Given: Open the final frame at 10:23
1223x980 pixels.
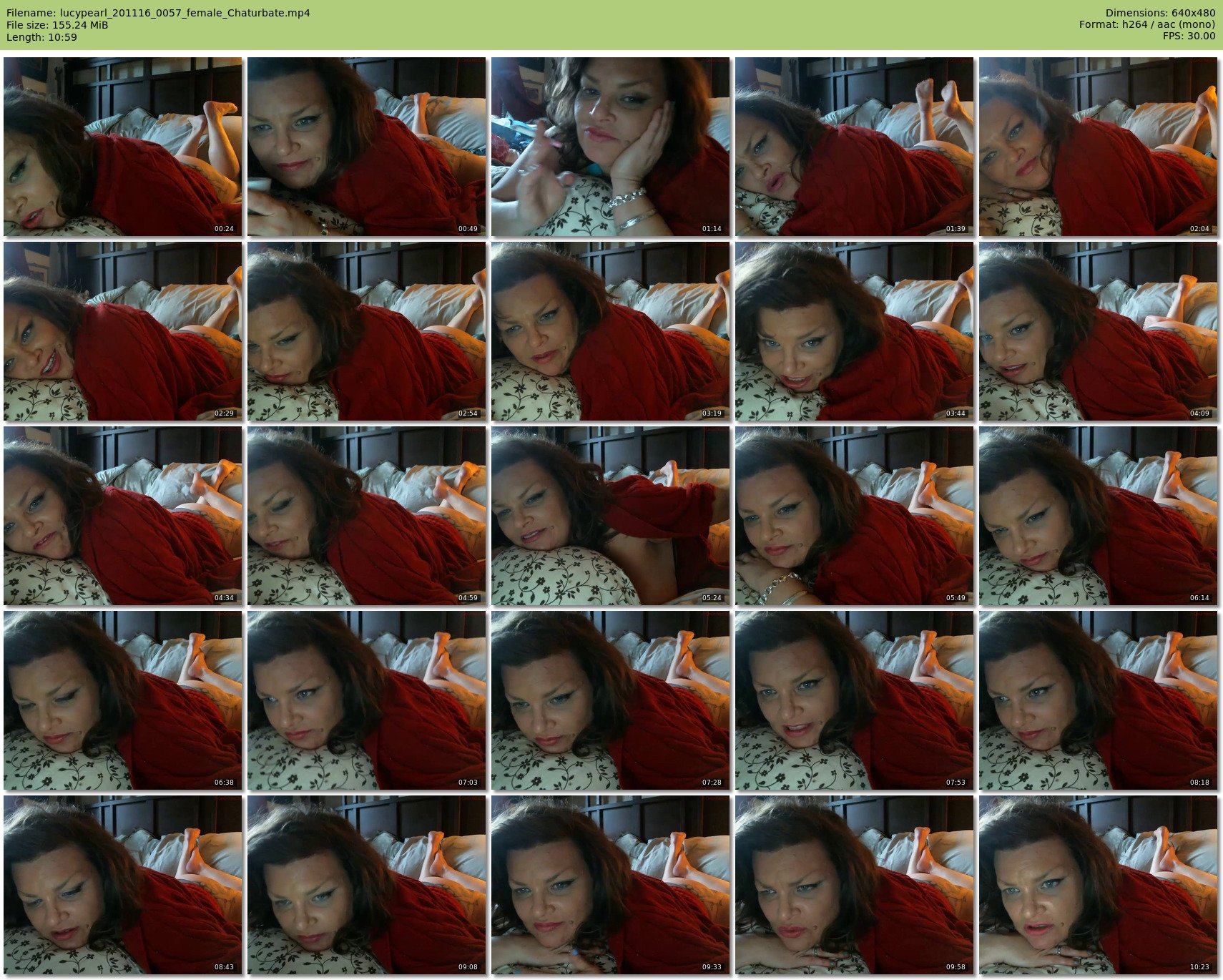Looking at the screenshot, I should coord(1098,885).
